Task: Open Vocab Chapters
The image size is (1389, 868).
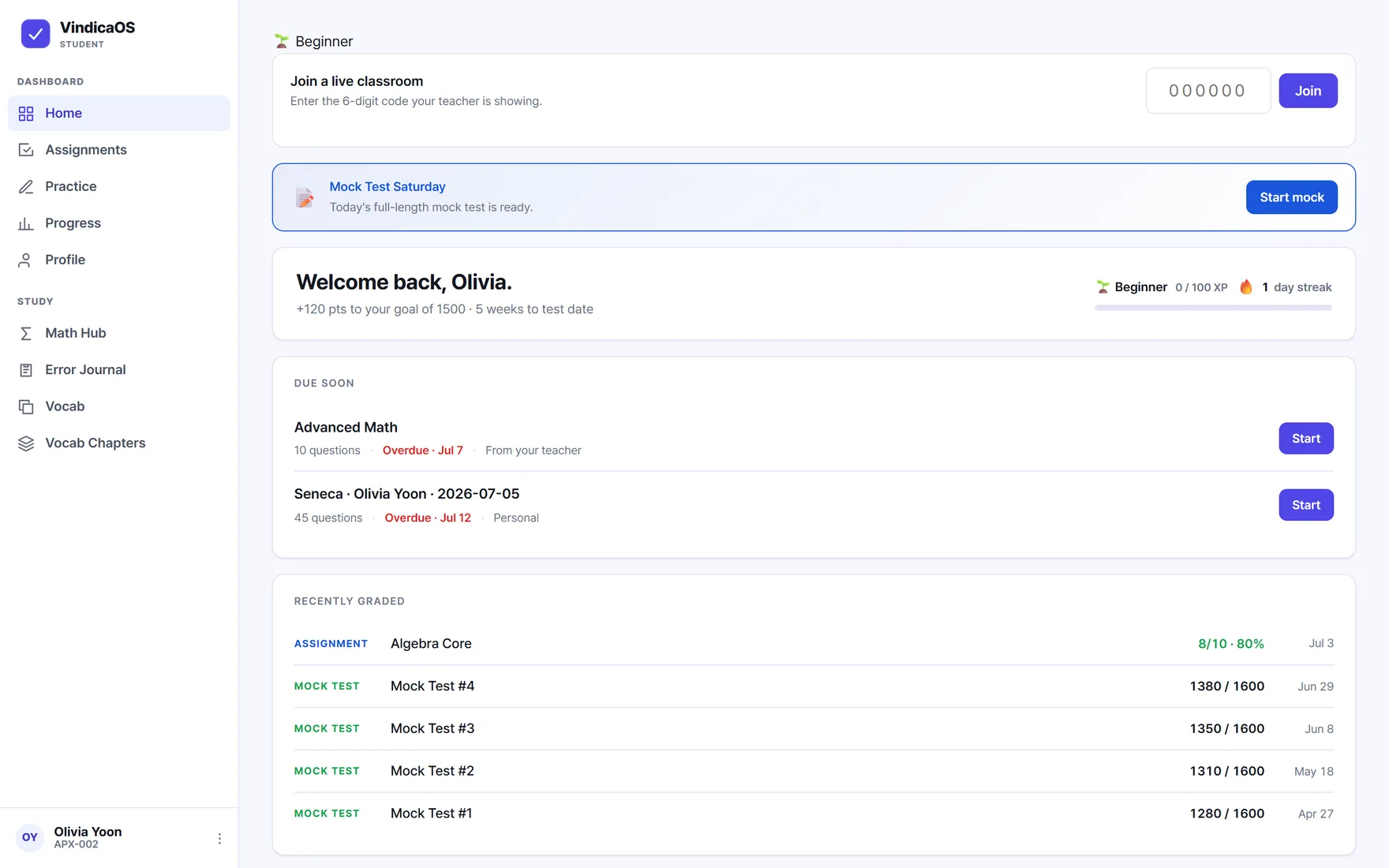Action: (119, 443)
